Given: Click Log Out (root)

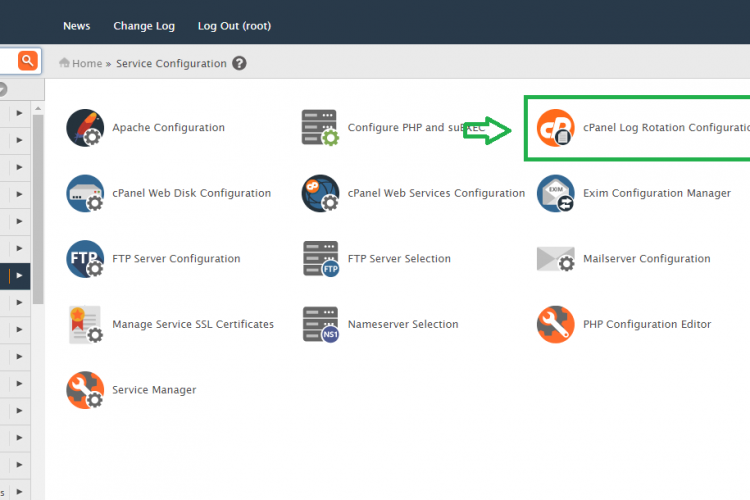Looking at the screenshot, I should coord(234,26).
